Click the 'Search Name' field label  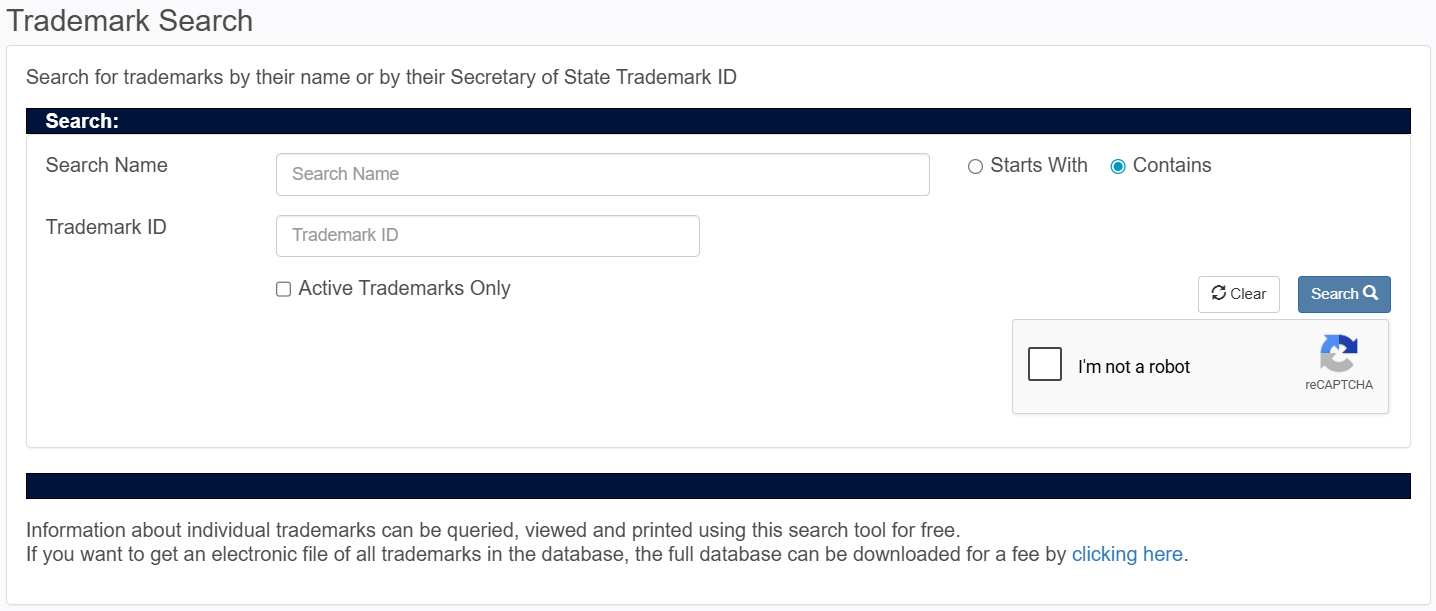point(107,165)
